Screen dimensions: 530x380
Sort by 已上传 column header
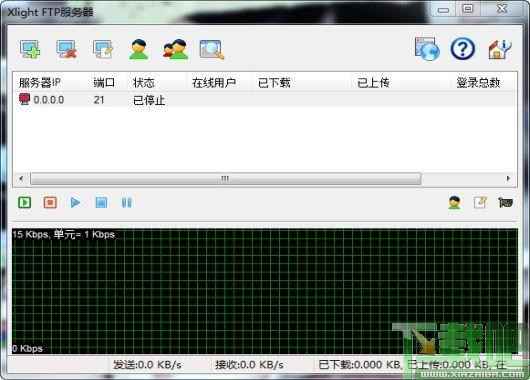click(401, 82)
